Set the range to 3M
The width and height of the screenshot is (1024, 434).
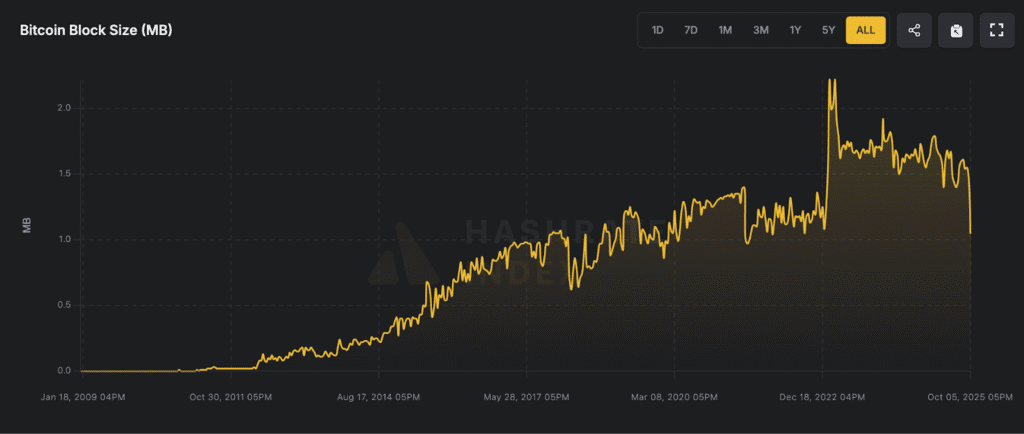pyautogui.click(x=760, y=30)
